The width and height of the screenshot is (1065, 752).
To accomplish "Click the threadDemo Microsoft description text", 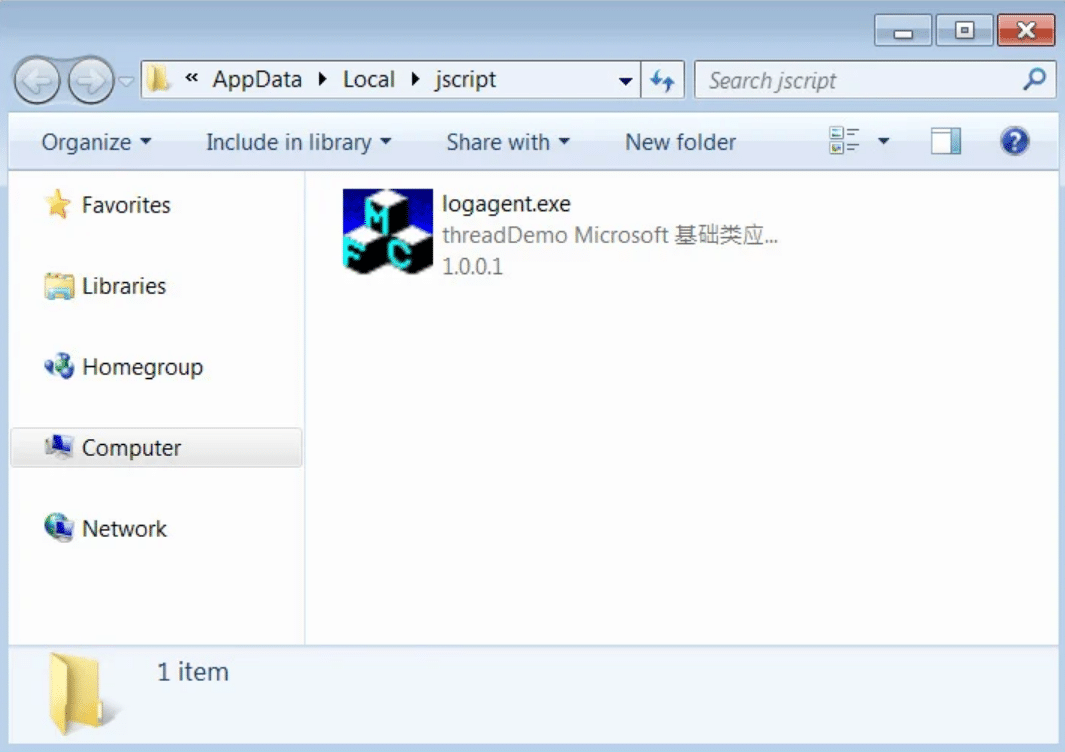I will coord(609,235).
